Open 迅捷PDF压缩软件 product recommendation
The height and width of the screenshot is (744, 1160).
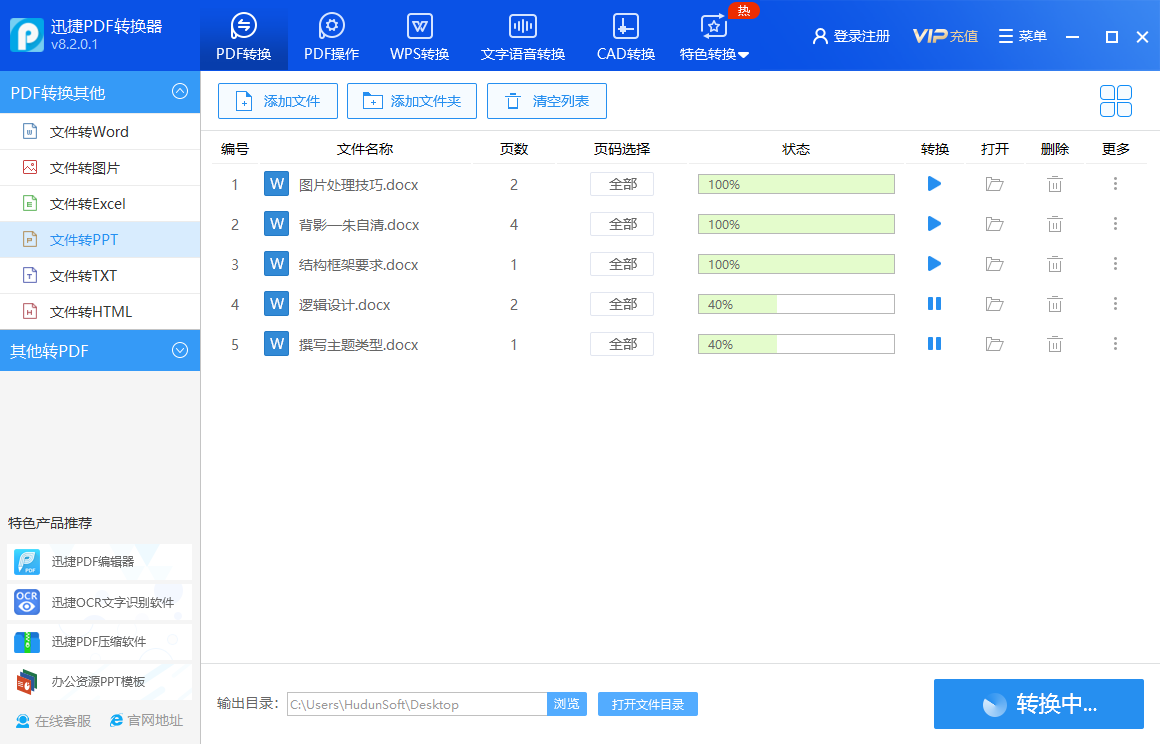click(99, 642)
